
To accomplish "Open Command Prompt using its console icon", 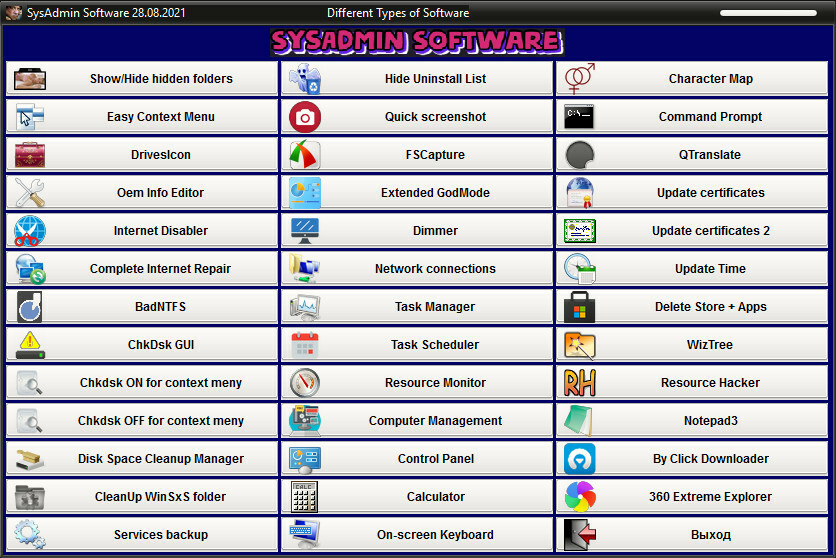I will click(580, 117).
